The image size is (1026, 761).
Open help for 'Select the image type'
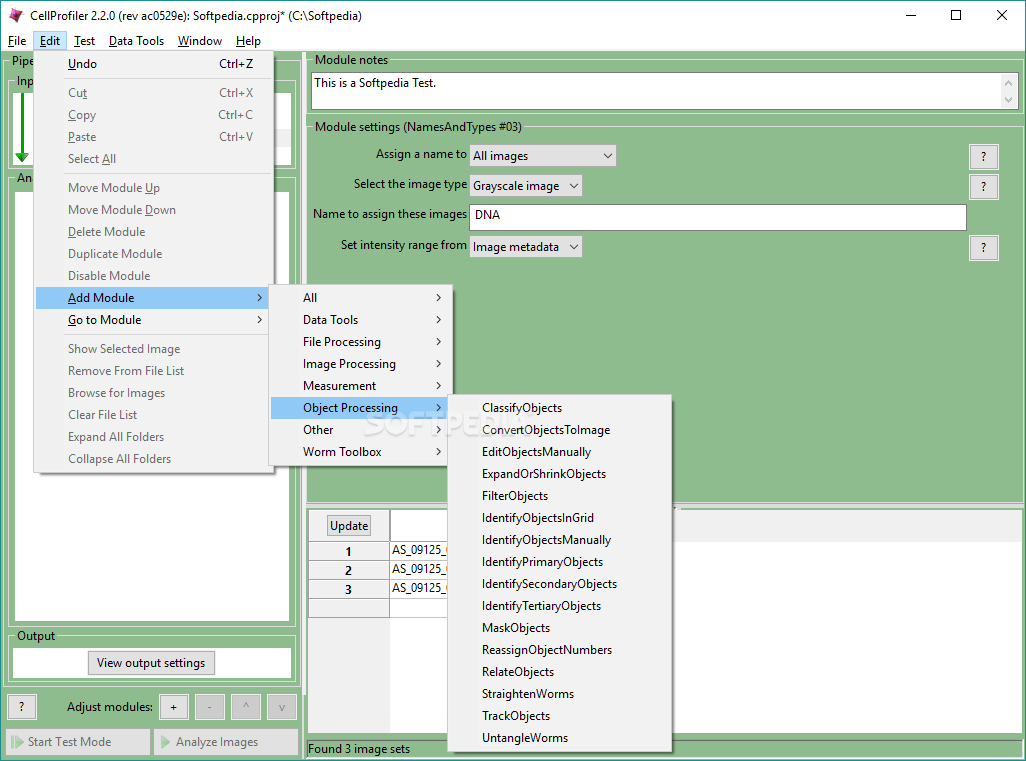[x=983, y=187]
